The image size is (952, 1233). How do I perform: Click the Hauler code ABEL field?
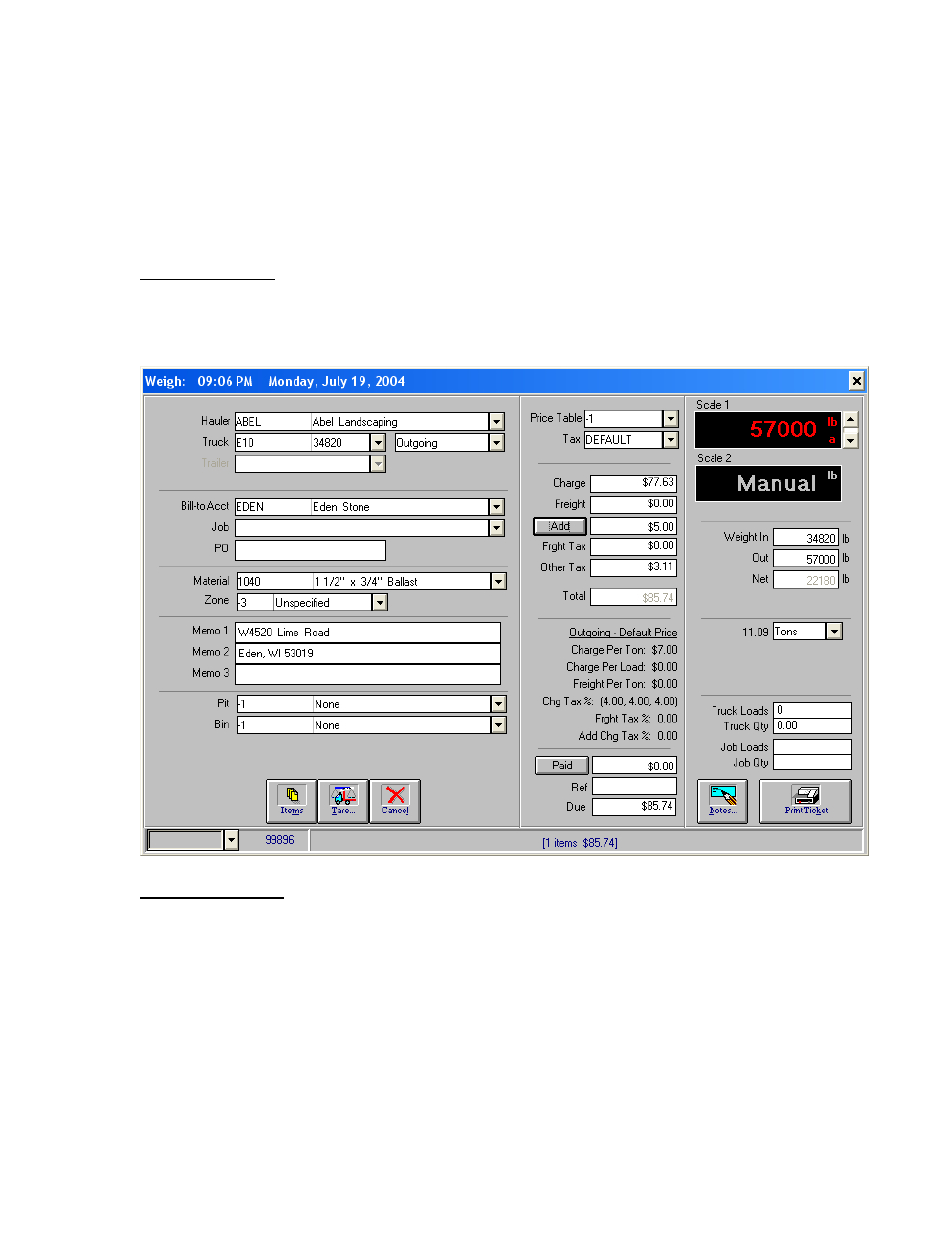(x=272, y=422)
